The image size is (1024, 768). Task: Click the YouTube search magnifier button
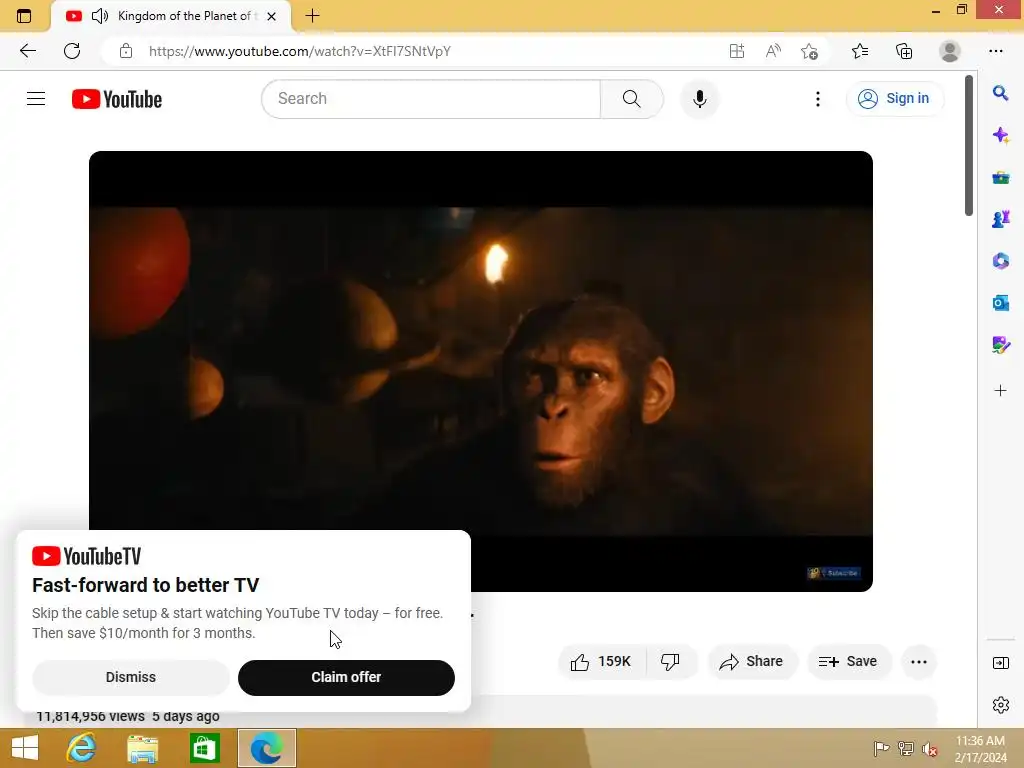632,99
